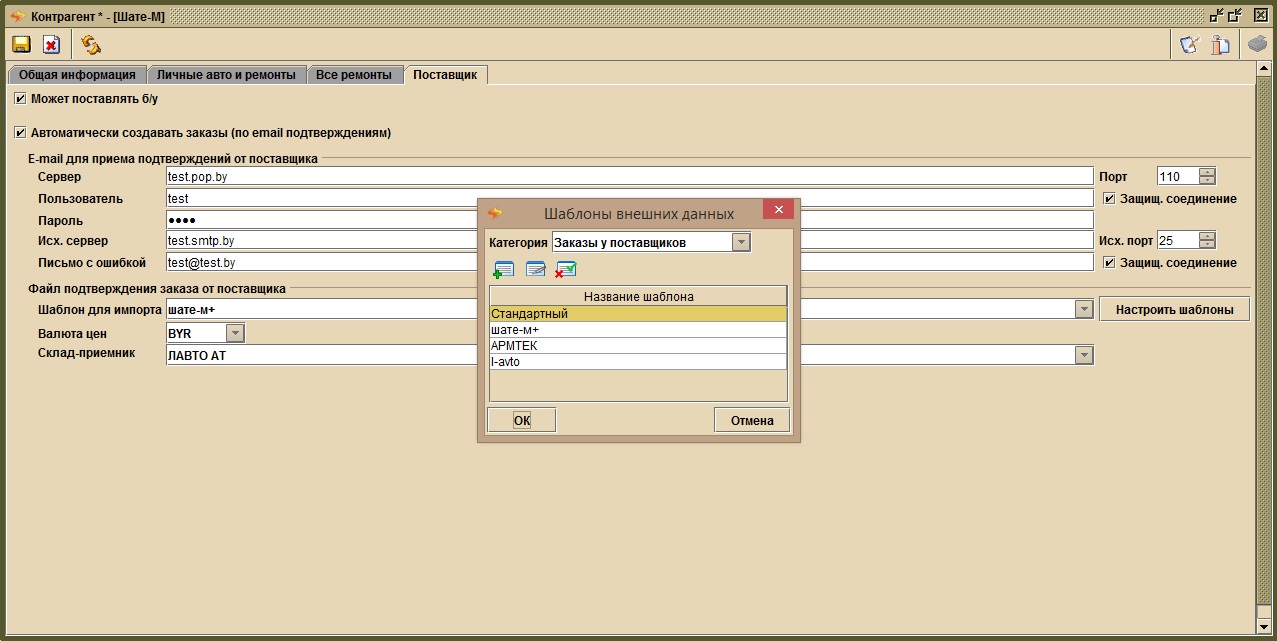This screenshot has width=1277, height=641.
Task: Increase the Порт value with up arrow
Action: coord(1208,172)
